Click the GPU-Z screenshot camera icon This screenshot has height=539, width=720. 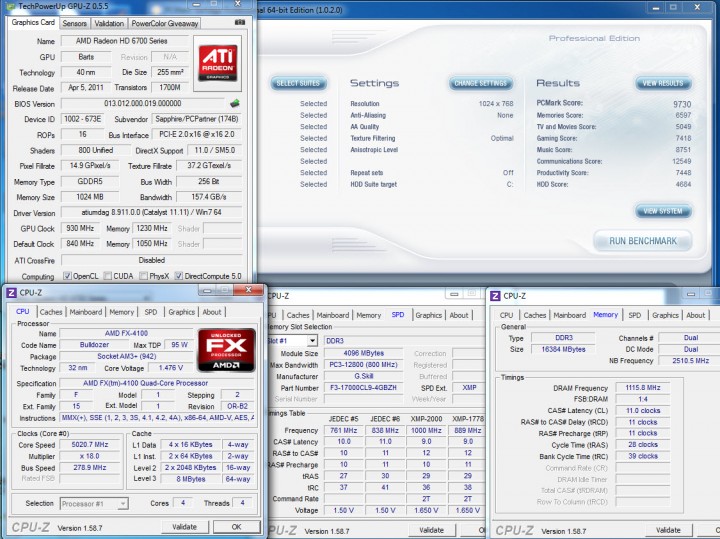pos(239,22)
